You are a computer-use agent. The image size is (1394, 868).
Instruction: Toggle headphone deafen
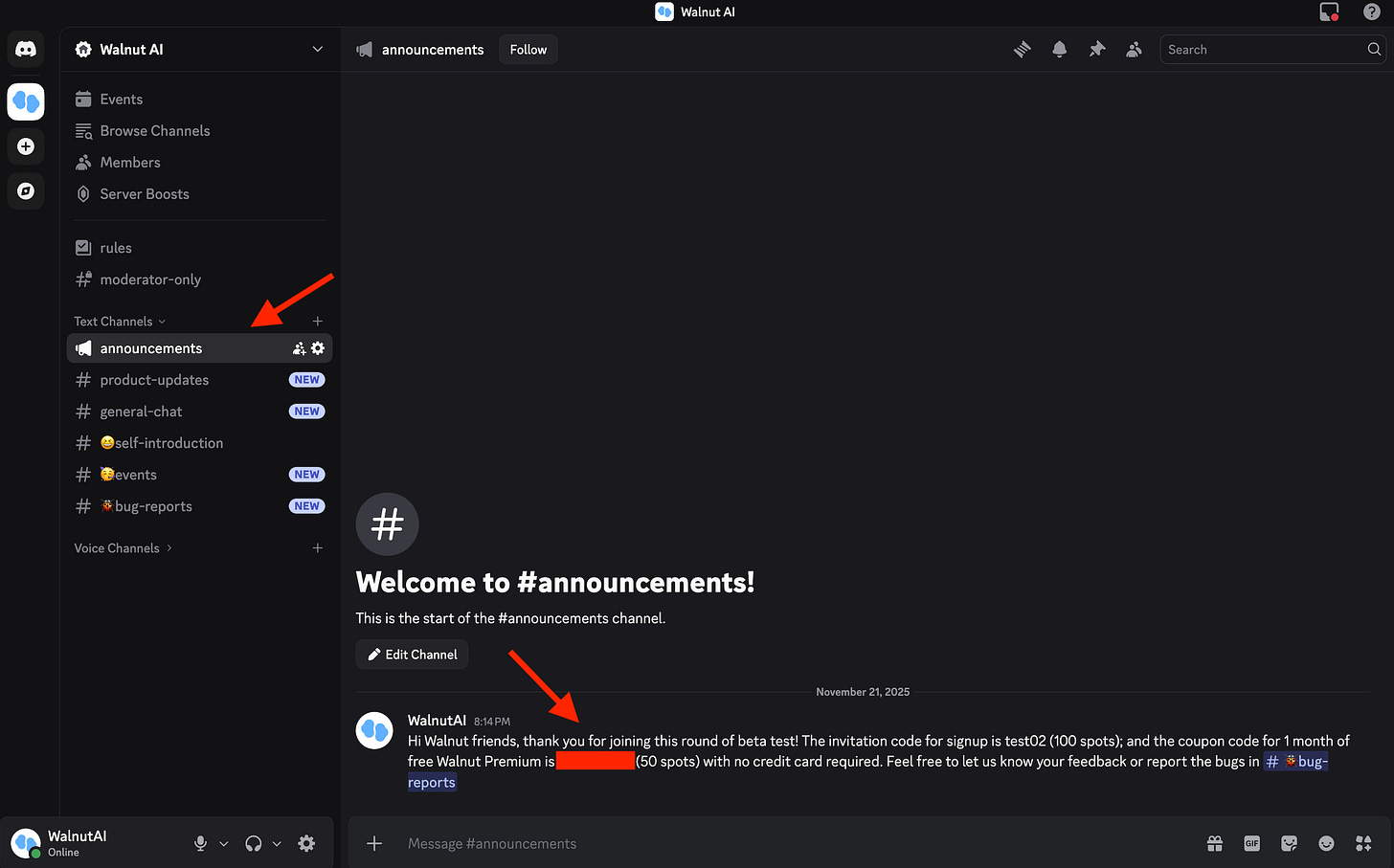click(x=254, y=843)
